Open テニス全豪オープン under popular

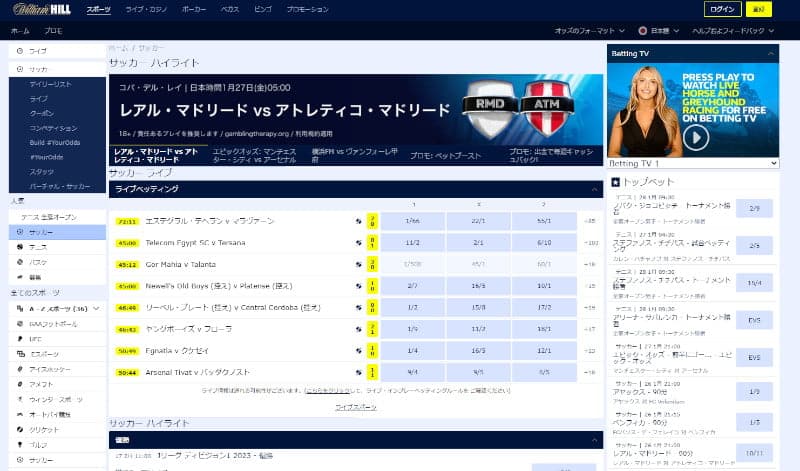point(49,217)
